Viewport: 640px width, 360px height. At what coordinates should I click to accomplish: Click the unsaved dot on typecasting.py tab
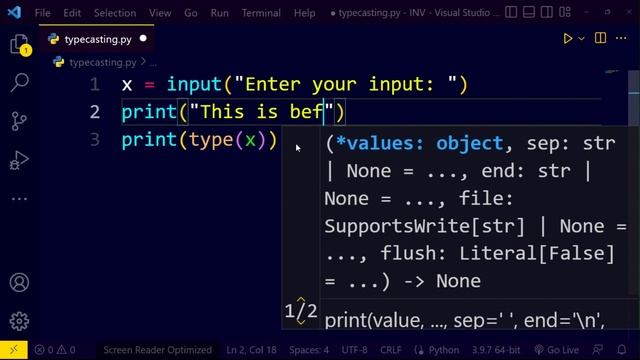(143, 38)
